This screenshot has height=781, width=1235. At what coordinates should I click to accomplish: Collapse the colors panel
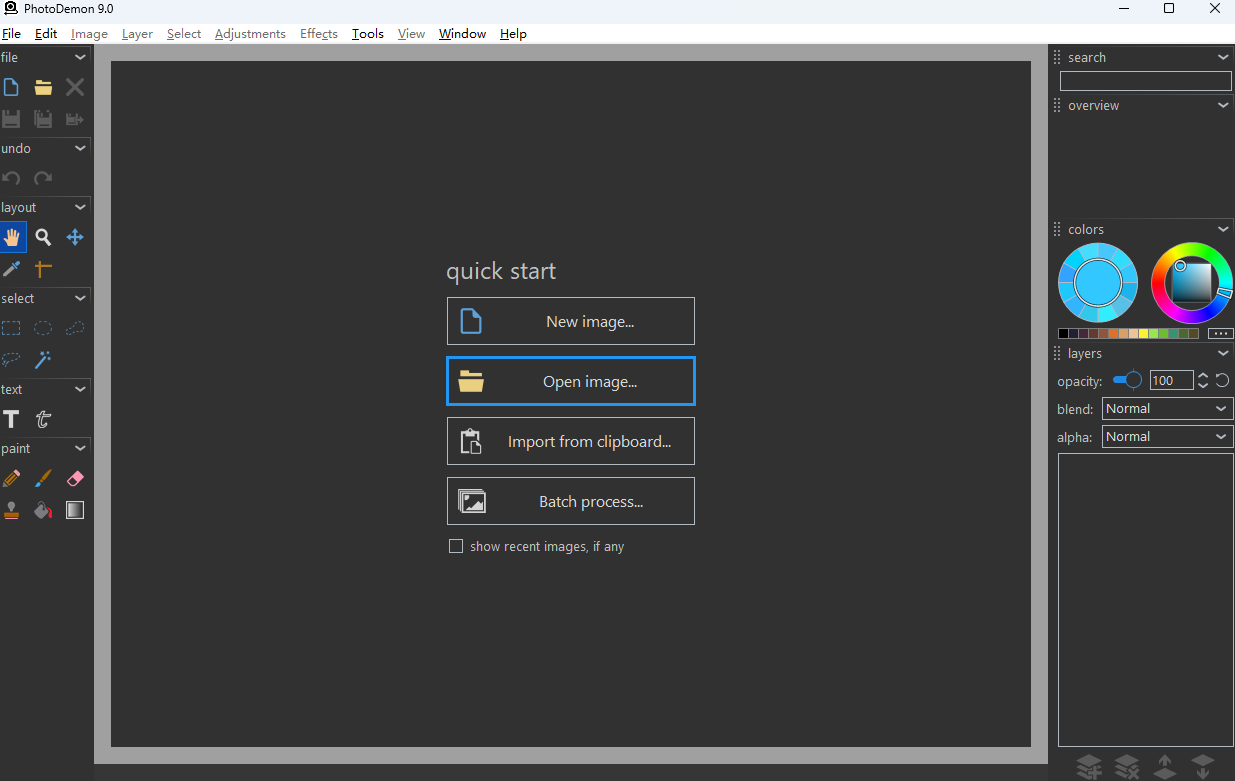1223,230
